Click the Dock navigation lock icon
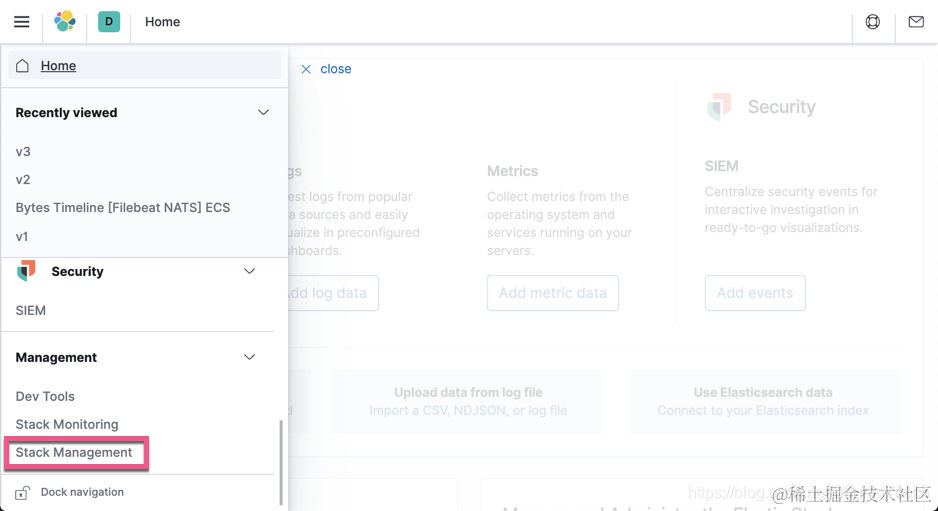Screen dimensions: 938x511 point(22,492)
